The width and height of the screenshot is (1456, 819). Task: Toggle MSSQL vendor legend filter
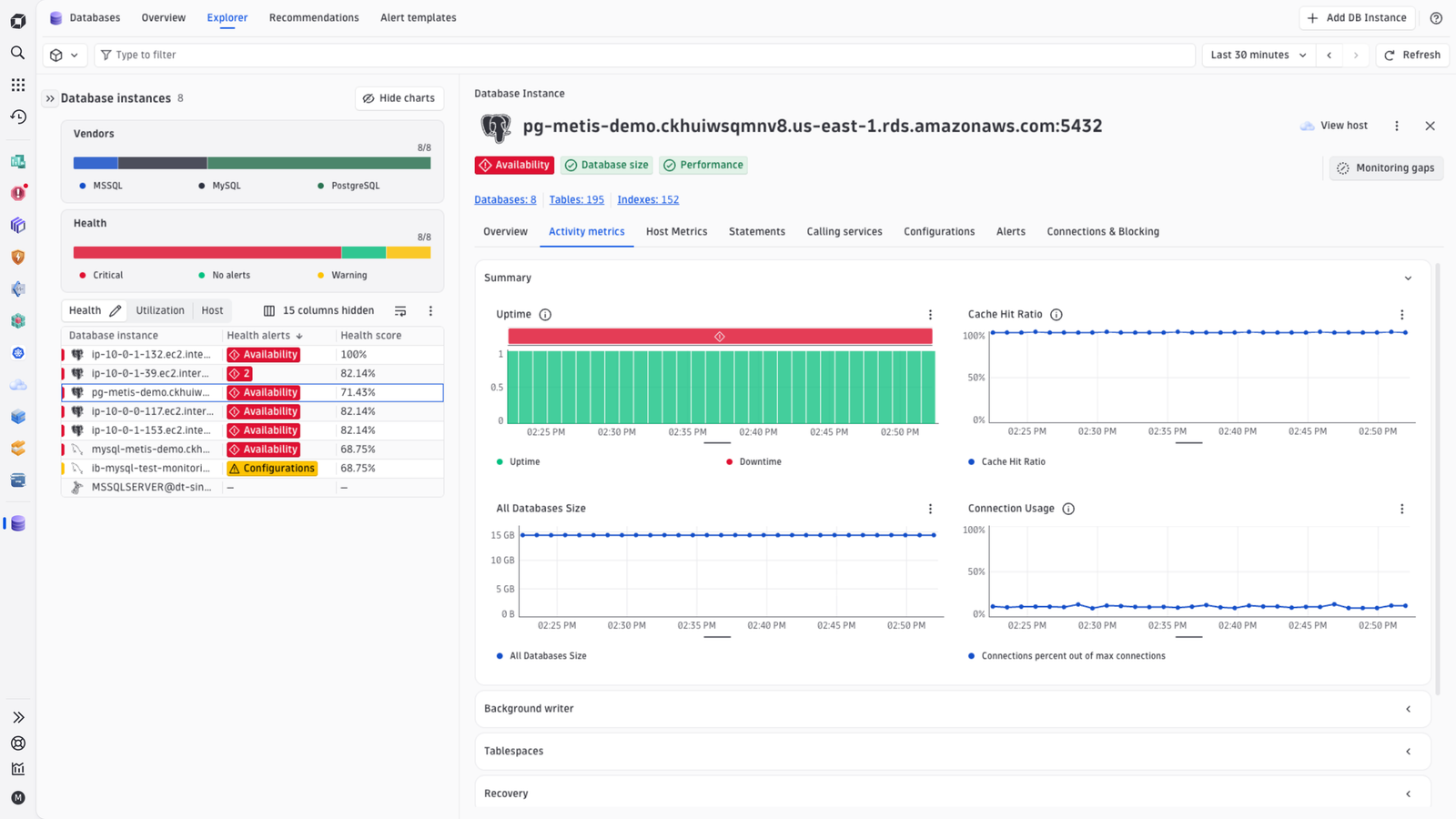101,186
